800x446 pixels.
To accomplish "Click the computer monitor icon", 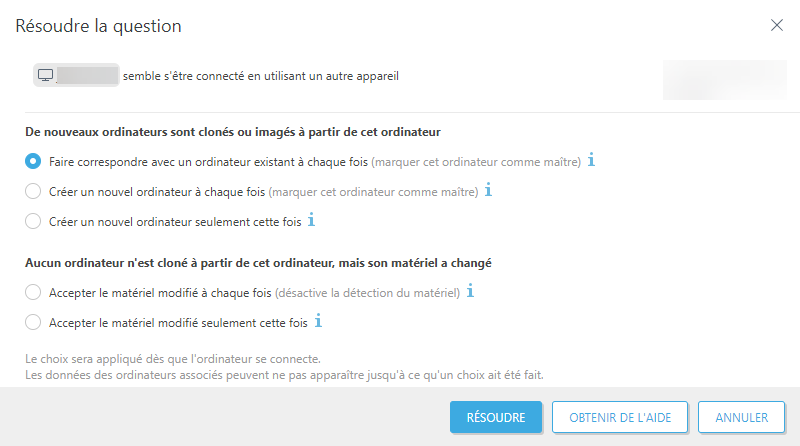I will click(45, 75).
